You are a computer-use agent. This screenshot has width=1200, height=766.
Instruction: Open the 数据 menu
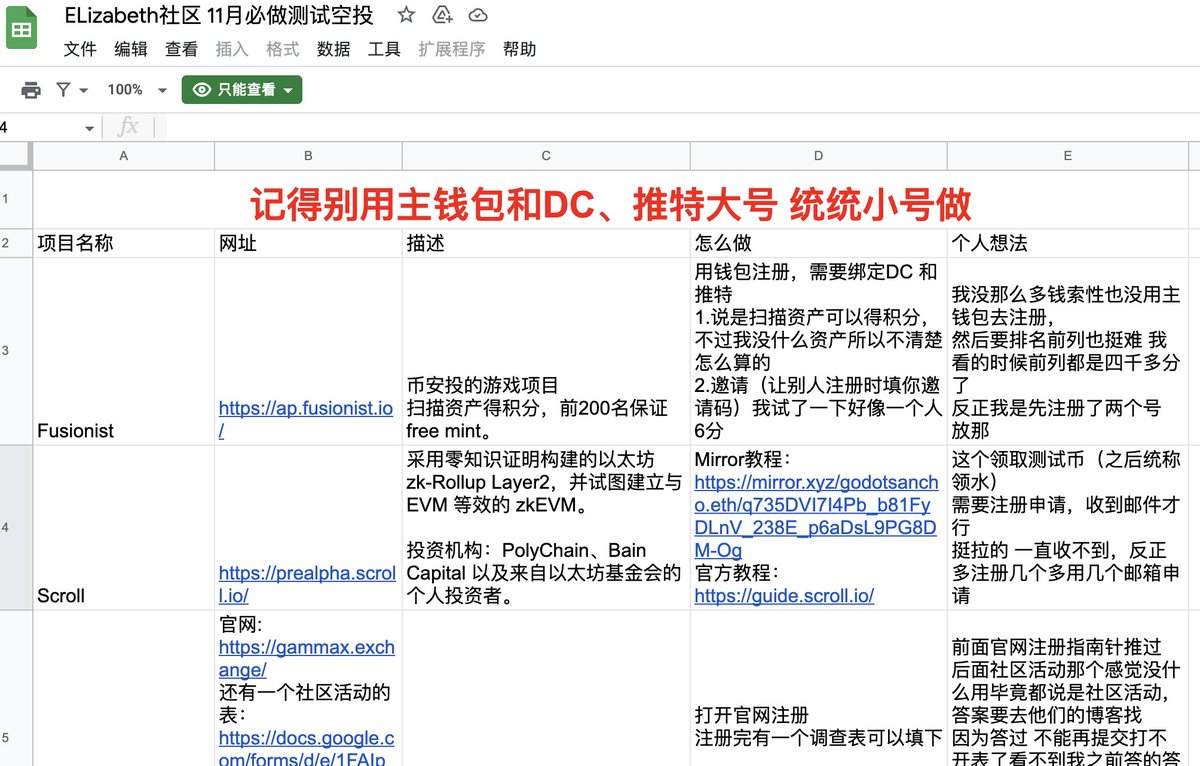click(333, 49)
